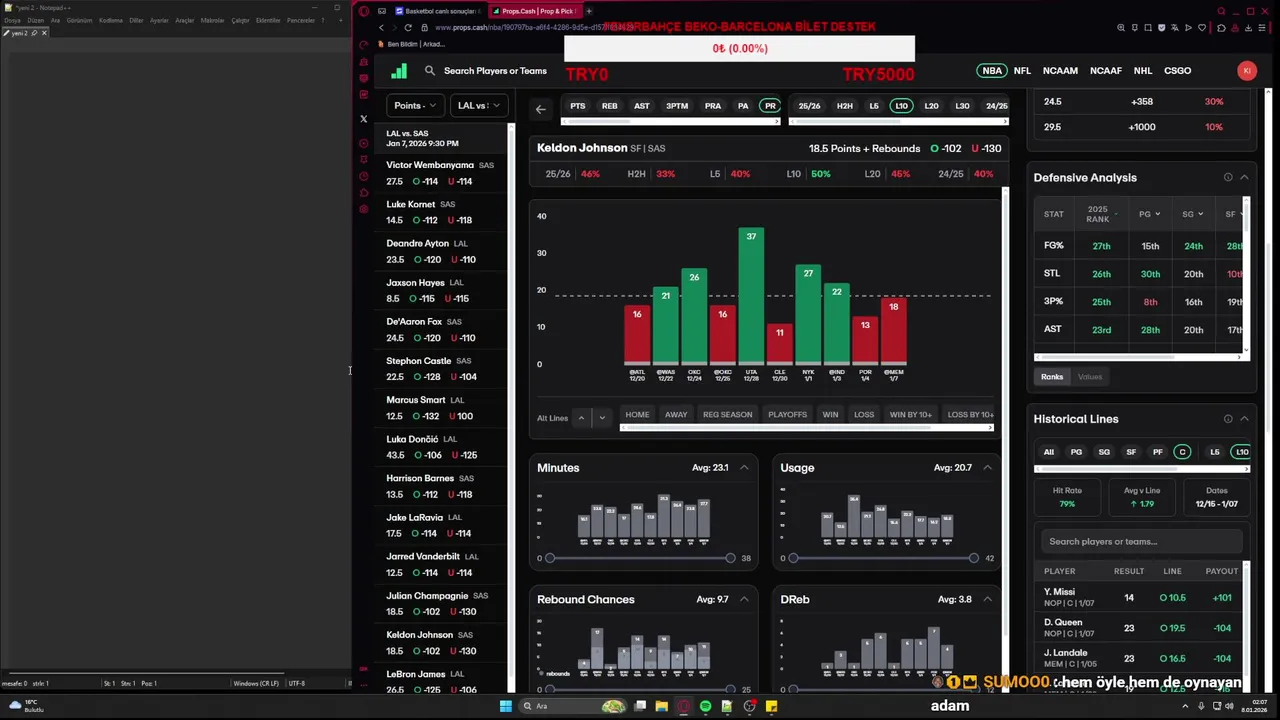
Task: Click the PG column header in Defensive Analysis
Action: click(1150, 214)
